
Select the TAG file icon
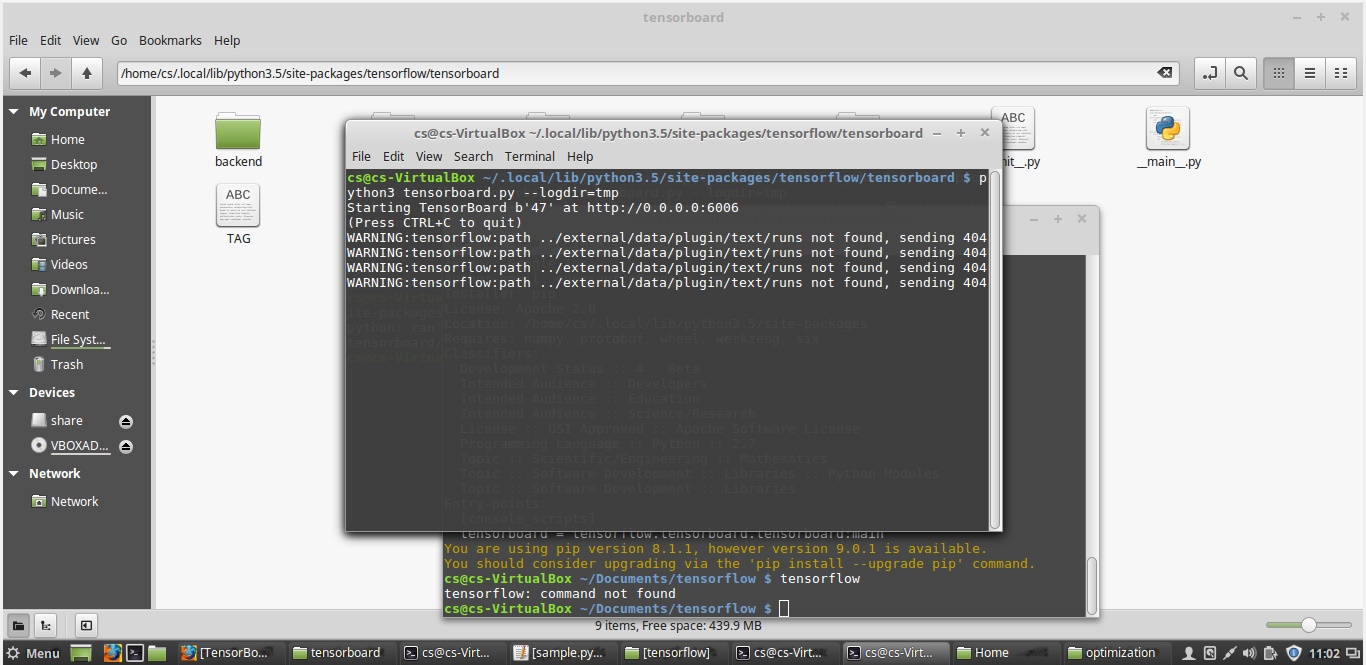pyautogui.click(x=237, y=207)
